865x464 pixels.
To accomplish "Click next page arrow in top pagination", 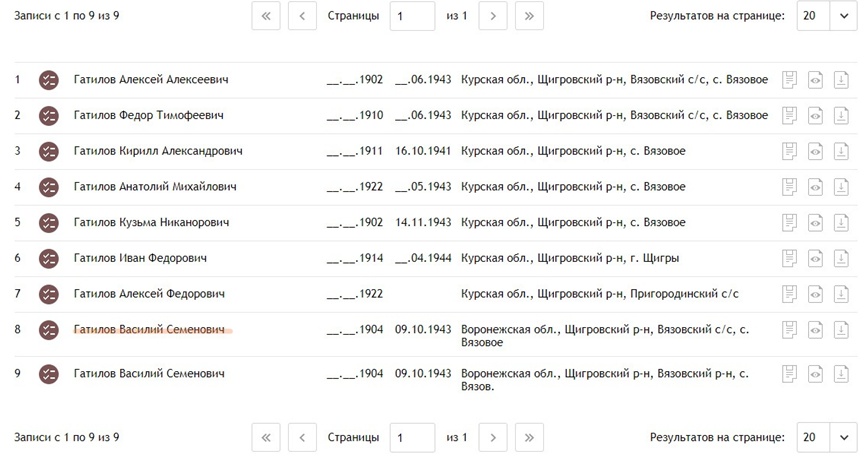I will point(493,16).
